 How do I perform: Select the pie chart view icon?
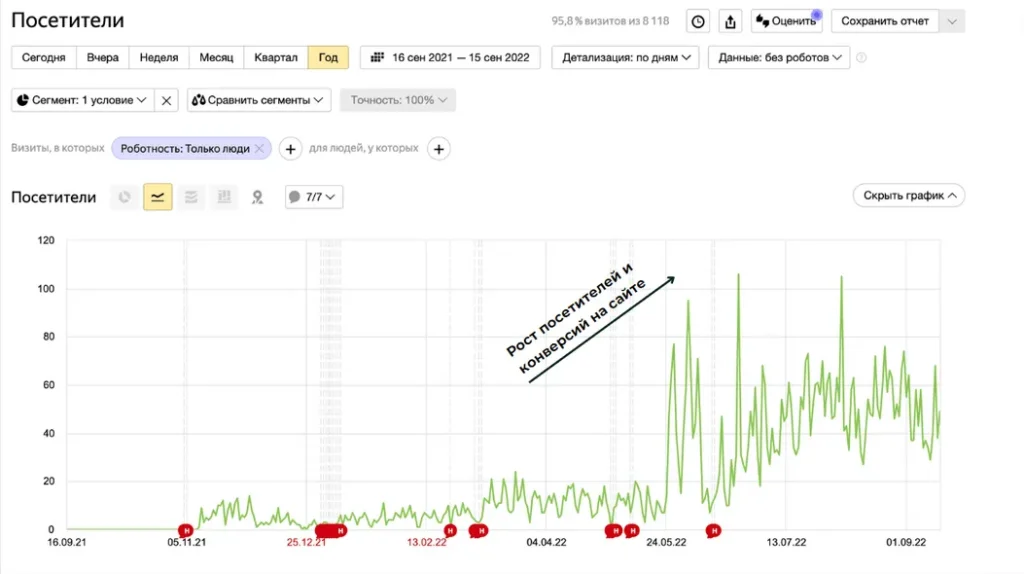[x=125, y=197]
